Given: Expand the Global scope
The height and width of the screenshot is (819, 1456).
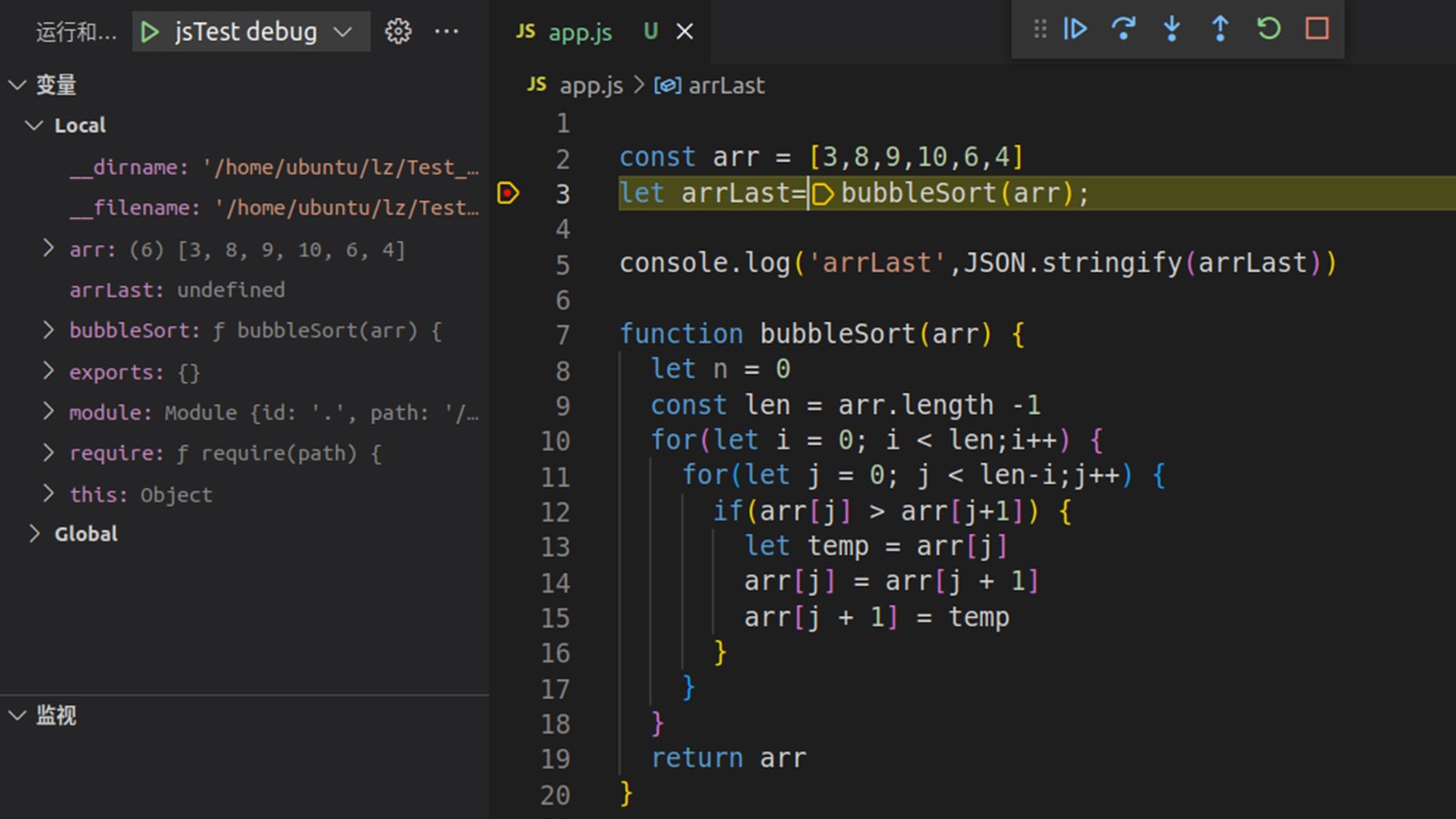Looking at the screenshot, I should (35, 533).
